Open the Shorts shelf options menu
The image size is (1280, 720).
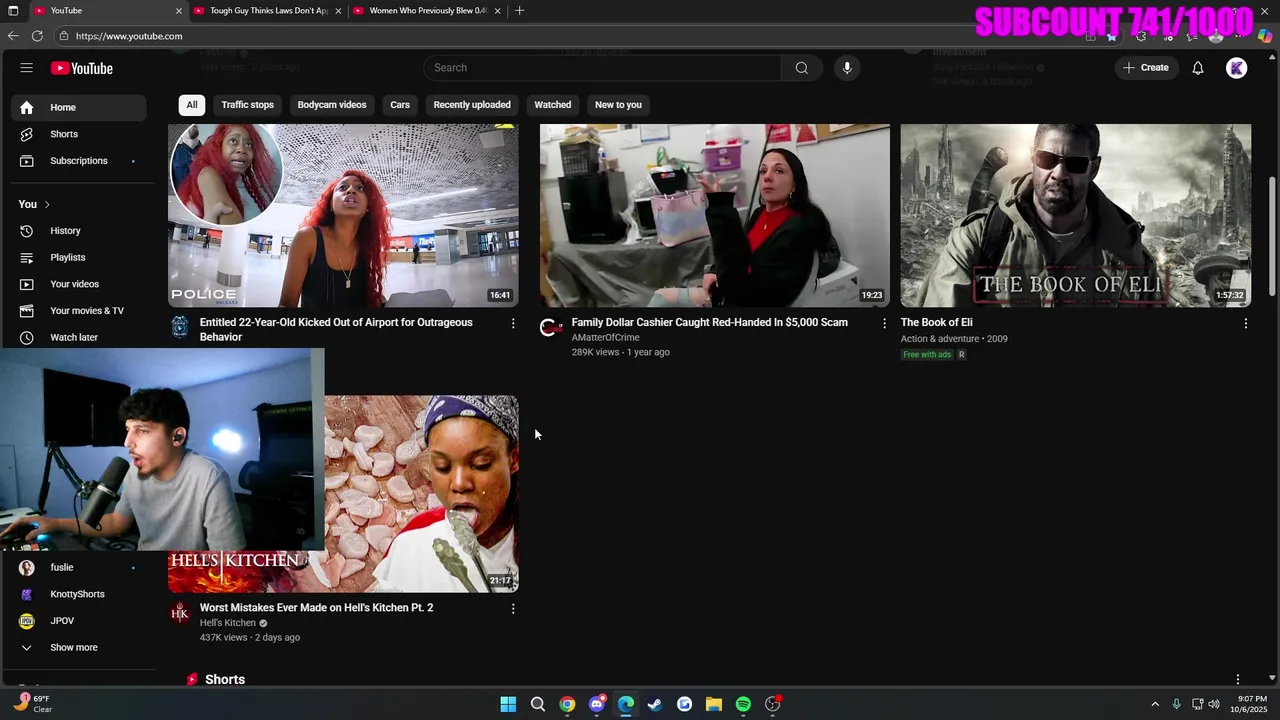(x=1237, y=680)
